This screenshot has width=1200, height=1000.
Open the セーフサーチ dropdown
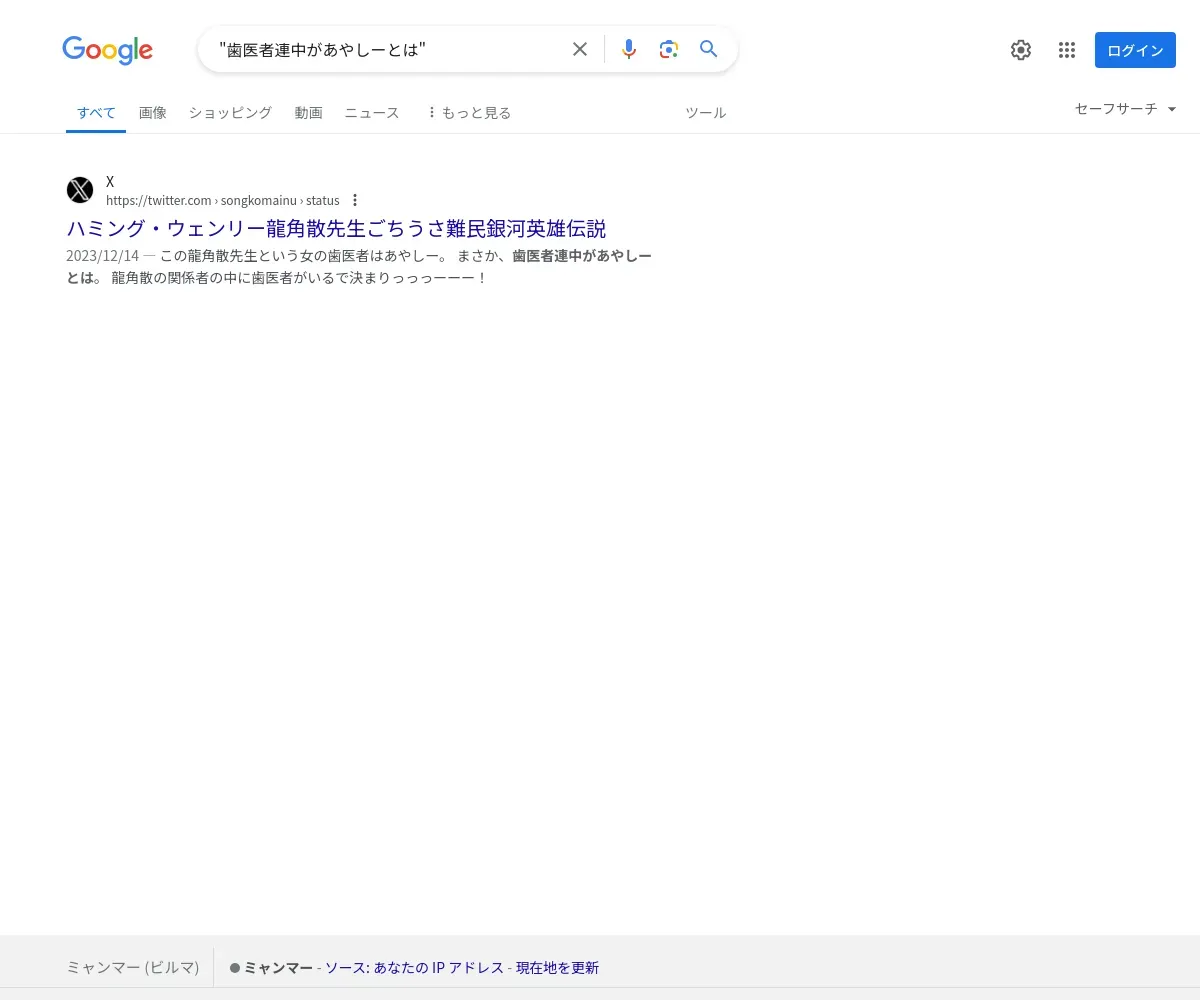point(1125,109)
